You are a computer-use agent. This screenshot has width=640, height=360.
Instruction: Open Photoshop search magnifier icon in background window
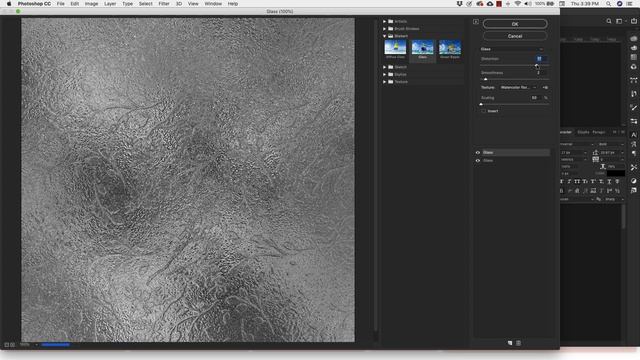(609, 21)
